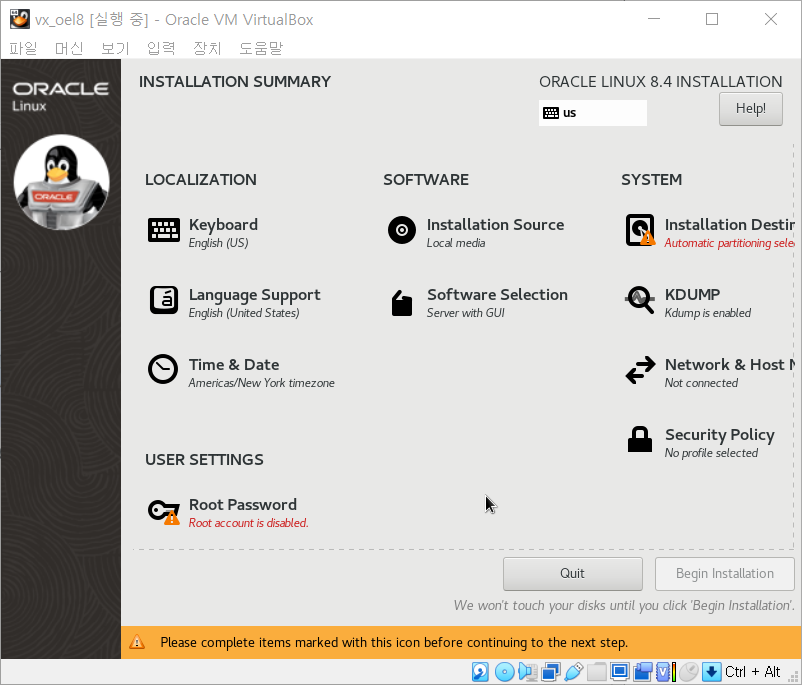Screen dimensions: 802x685
Task: Click 'Americas/New York timezone' text
Action: pyautogui.click(x=261, y=383)
